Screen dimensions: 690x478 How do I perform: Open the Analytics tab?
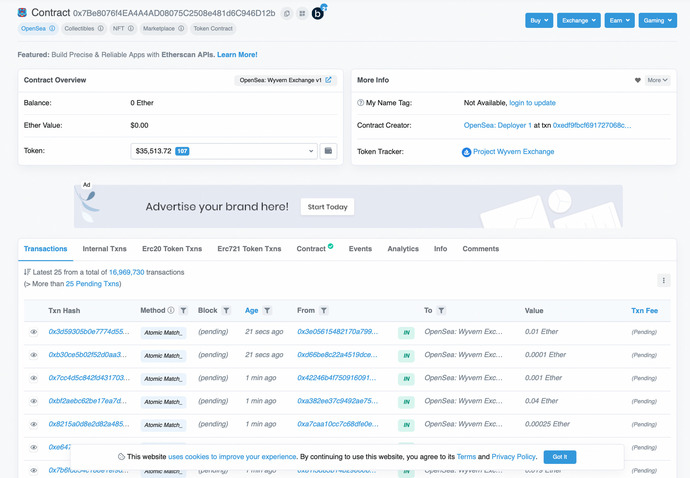tap(403, 249)
